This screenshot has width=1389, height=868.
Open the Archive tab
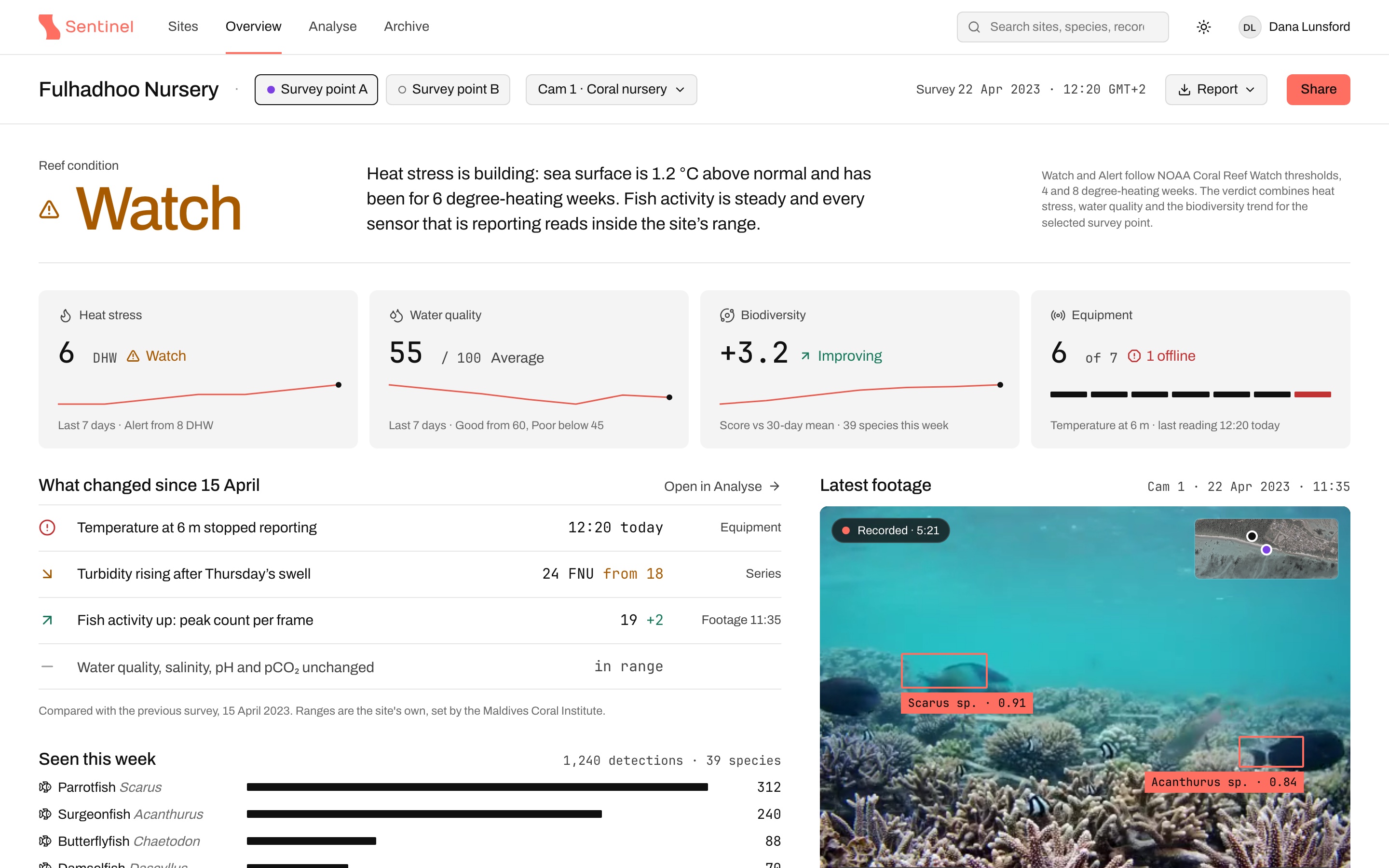pos(407,27)
